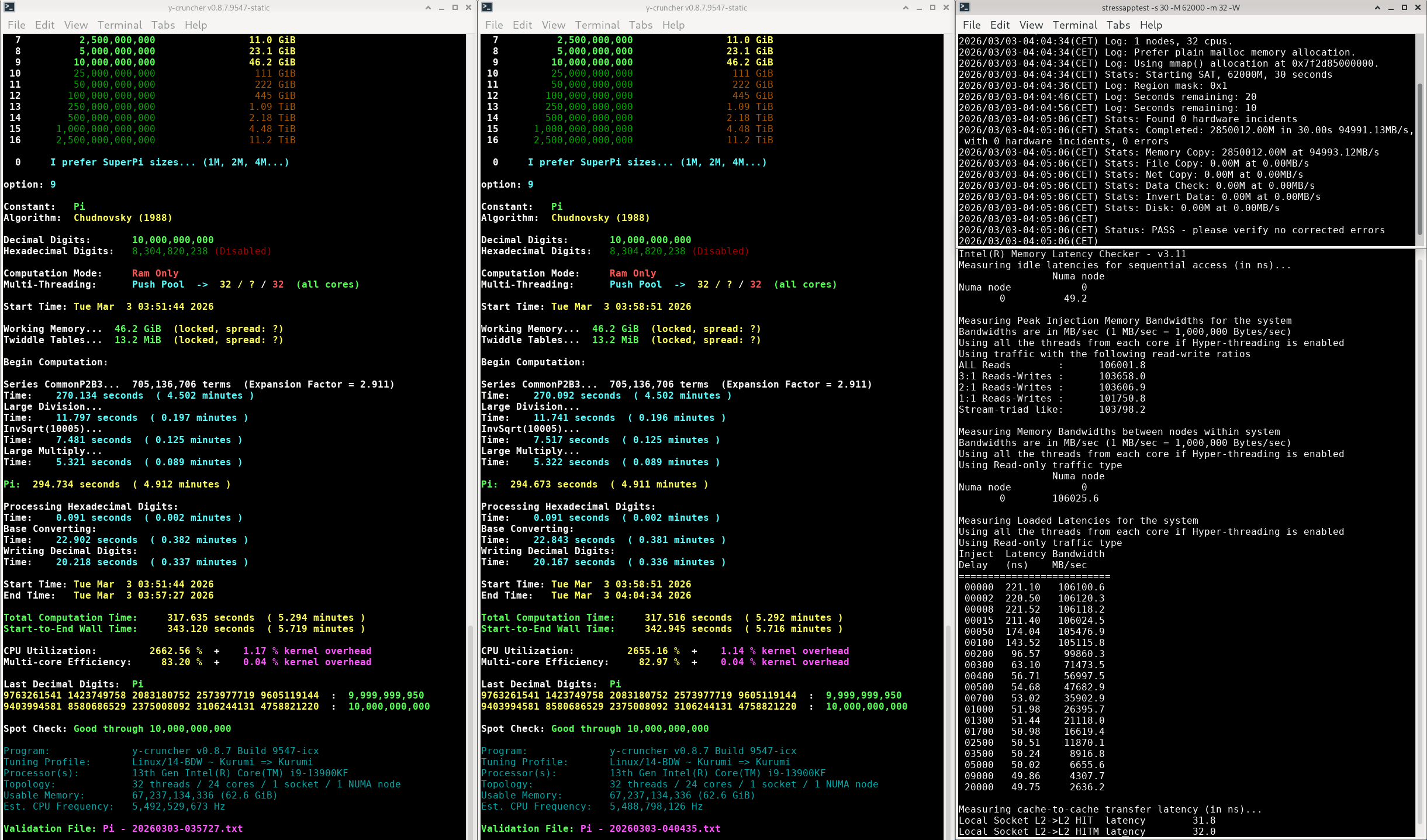1427x840 pixels.
Task: Minimize the stressapptest terminal window
Action: (x=1391, y=8)
